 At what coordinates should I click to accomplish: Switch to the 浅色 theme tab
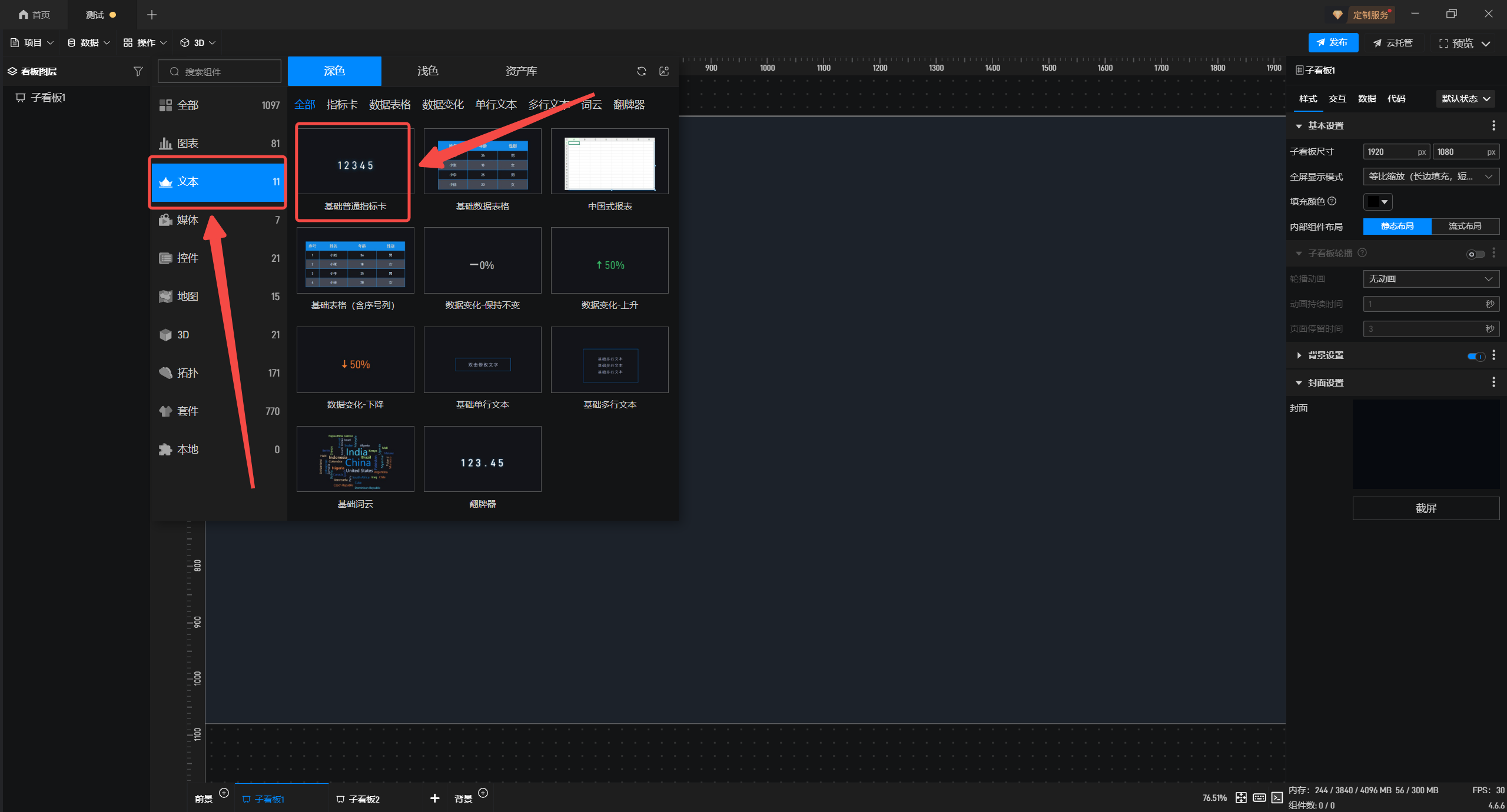(x=427, y=71)
